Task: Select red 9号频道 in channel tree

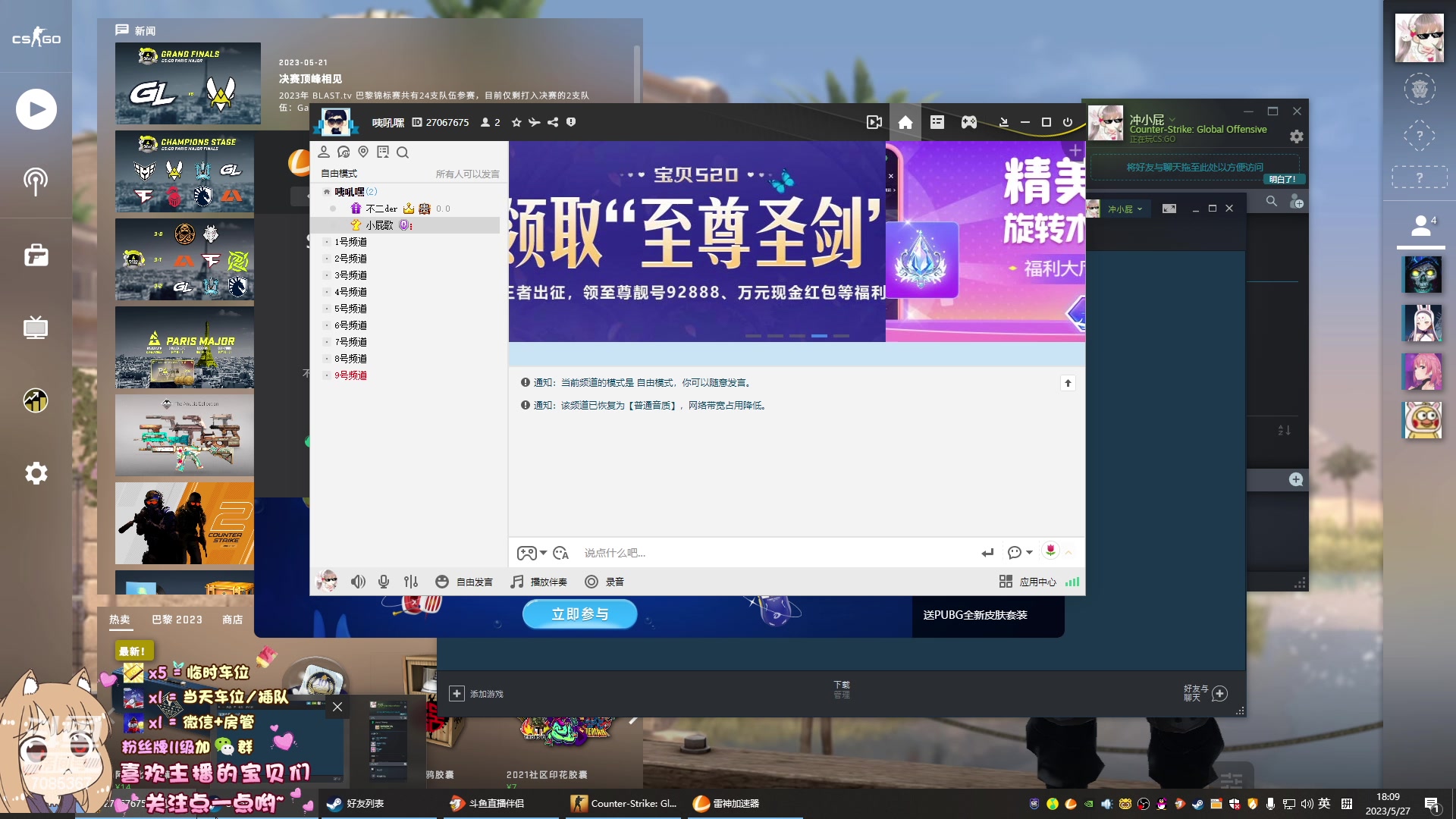Action: 350,375
